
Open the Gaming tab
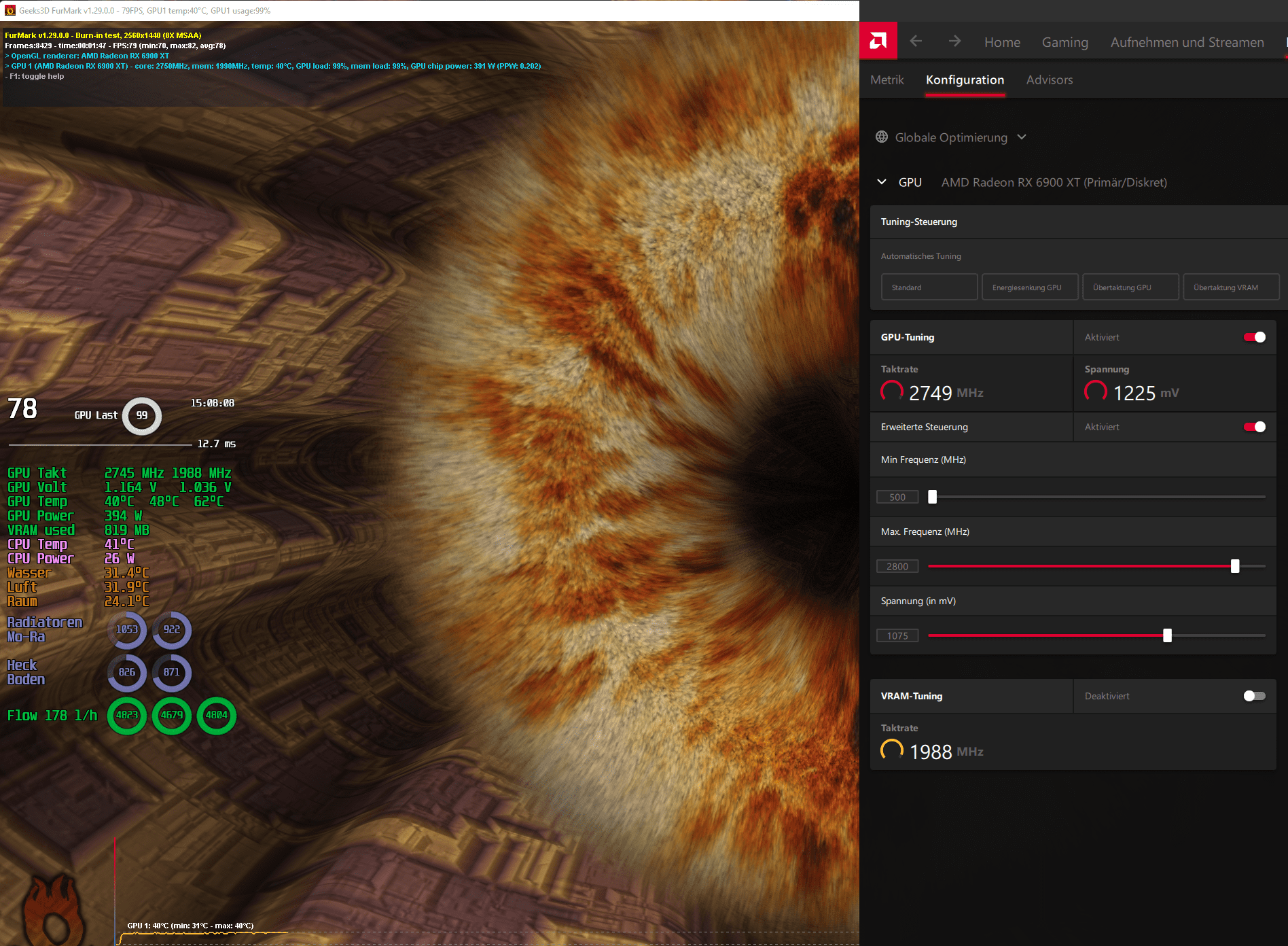pos(1065,42)
